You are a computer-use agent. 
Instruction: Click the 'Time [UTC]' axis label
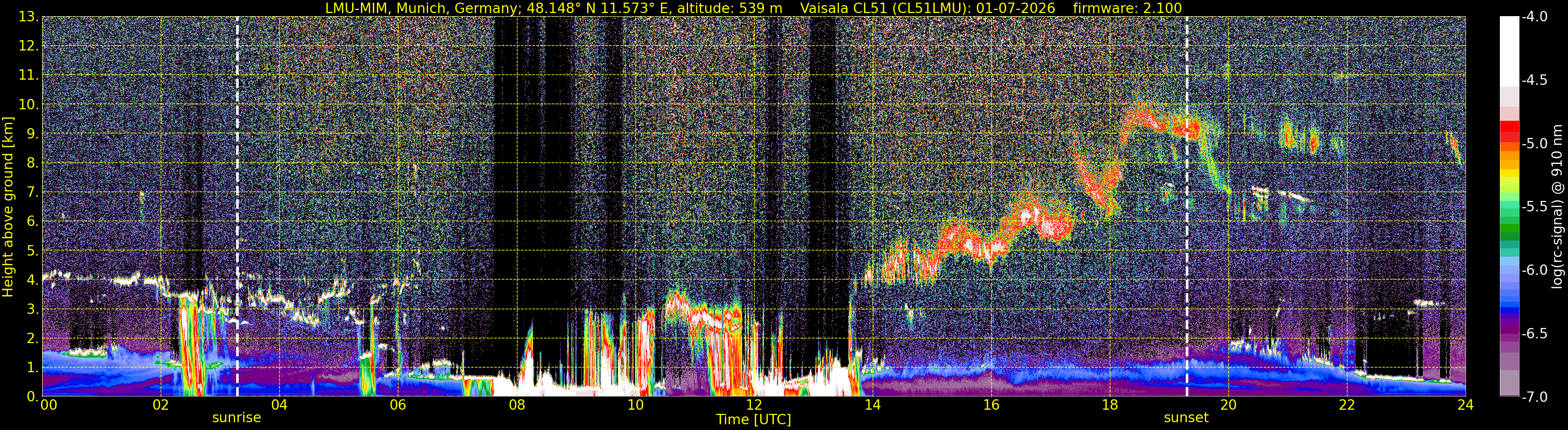pyautogui.click(x=754, y=419)
